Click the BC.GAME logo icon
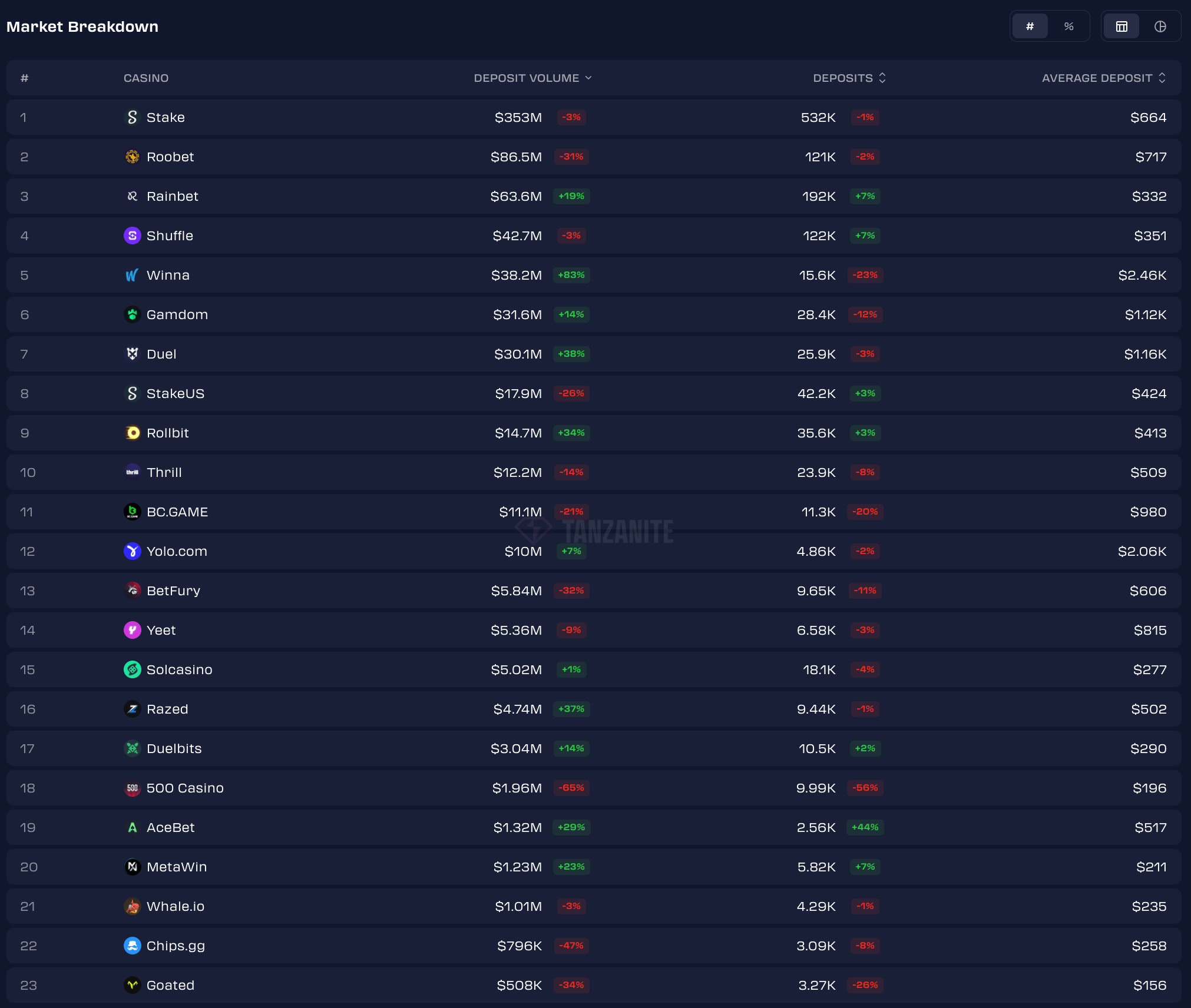Image resolution: width=1191 pixels, height=1008 pixels. point(132,512)
